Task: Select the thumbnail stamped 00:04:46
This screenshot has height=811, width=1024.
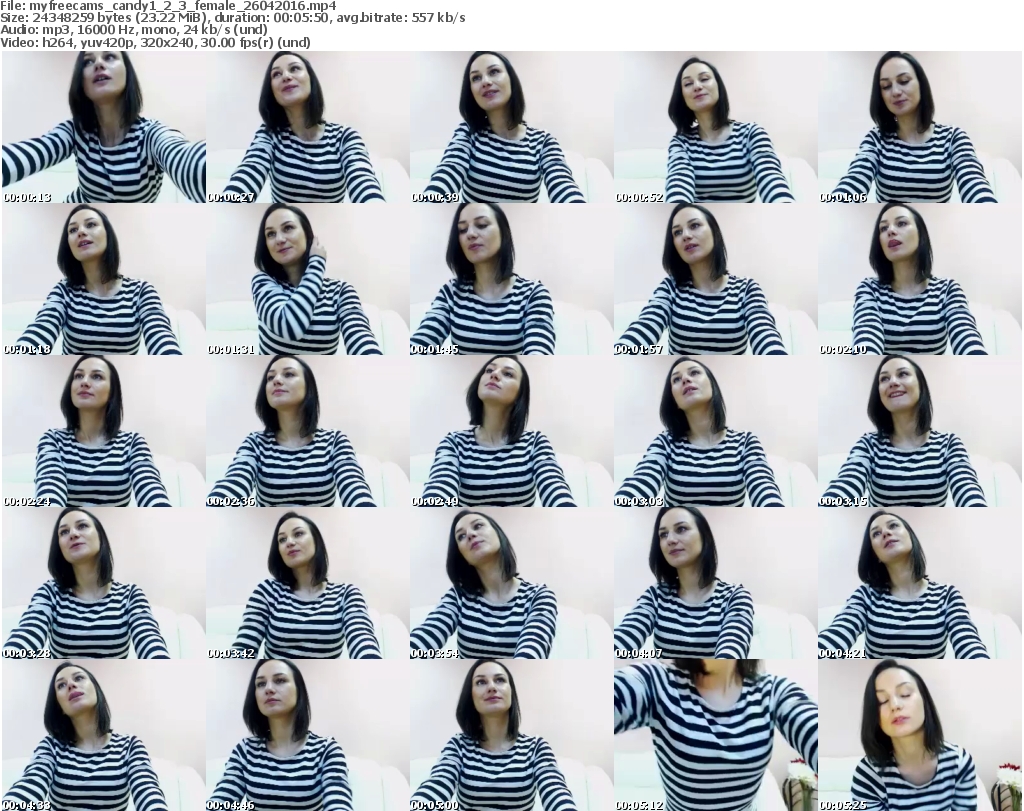Action: [308, 735]
